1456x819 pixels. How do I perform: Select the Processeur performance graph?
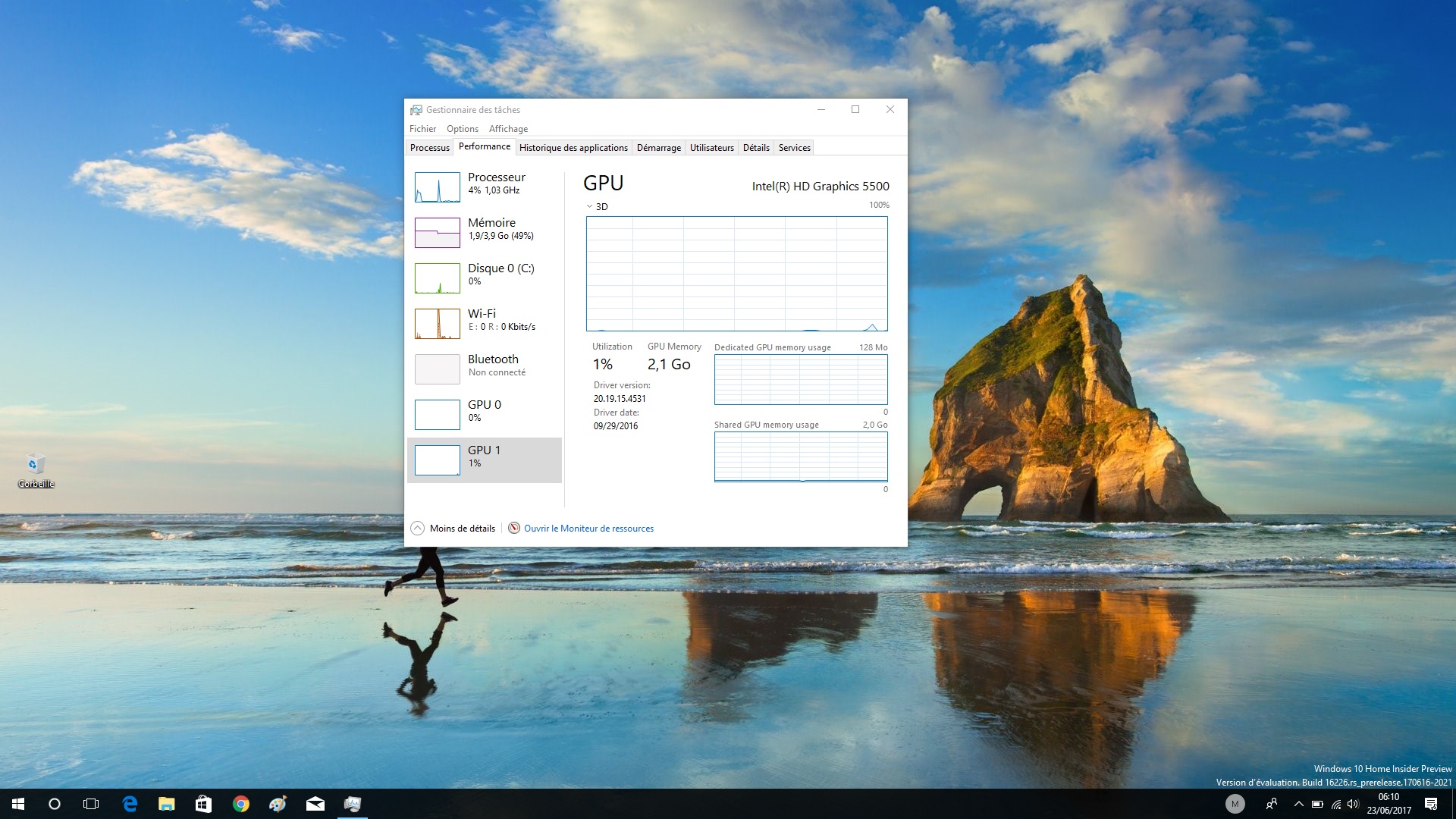tap(485, 187)
